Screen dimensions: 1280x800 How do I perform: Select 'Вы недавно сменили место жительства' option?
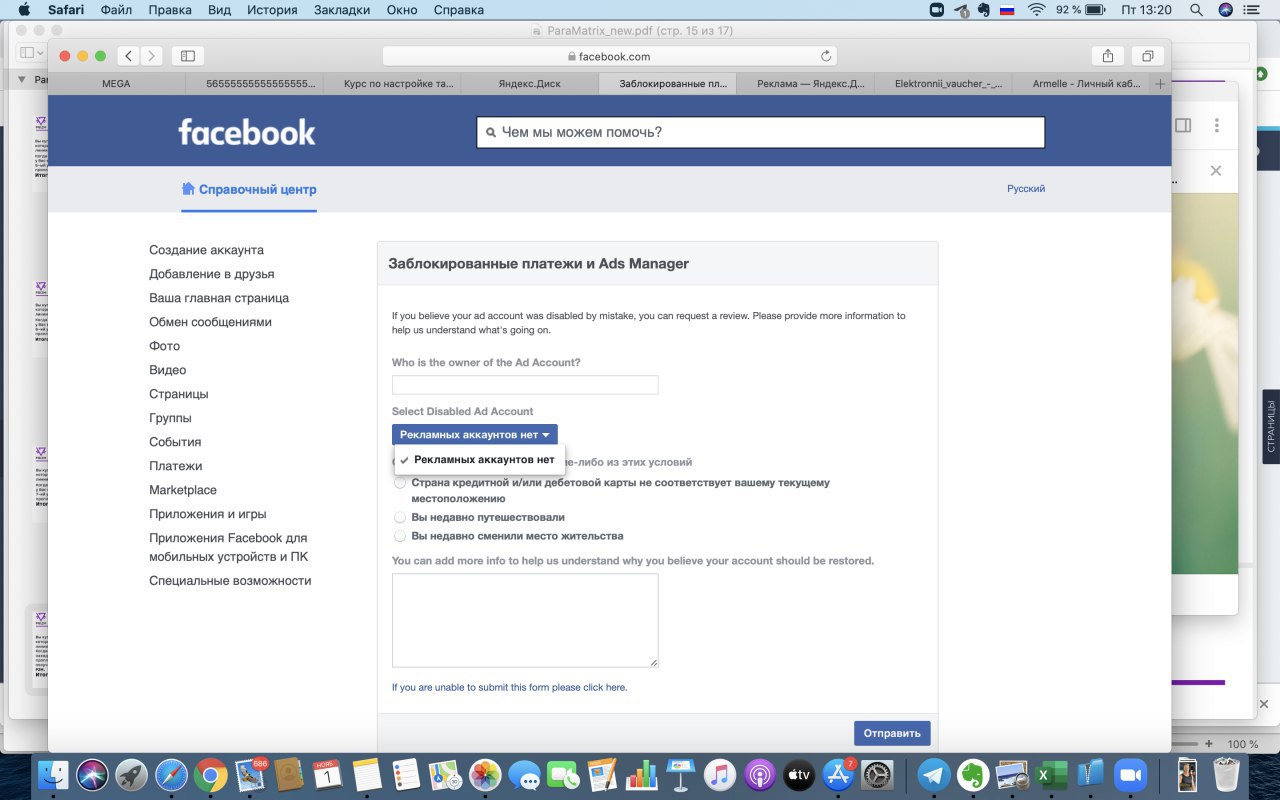[x=400, y=536]
